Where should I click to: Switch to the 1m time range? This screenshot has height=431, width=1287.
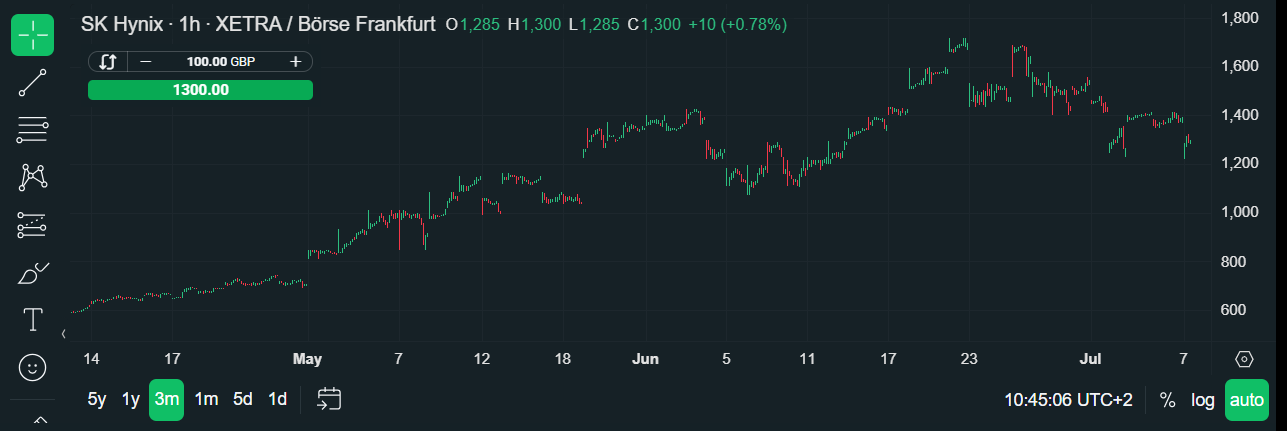pyautogui.click(x=206, y=400)
